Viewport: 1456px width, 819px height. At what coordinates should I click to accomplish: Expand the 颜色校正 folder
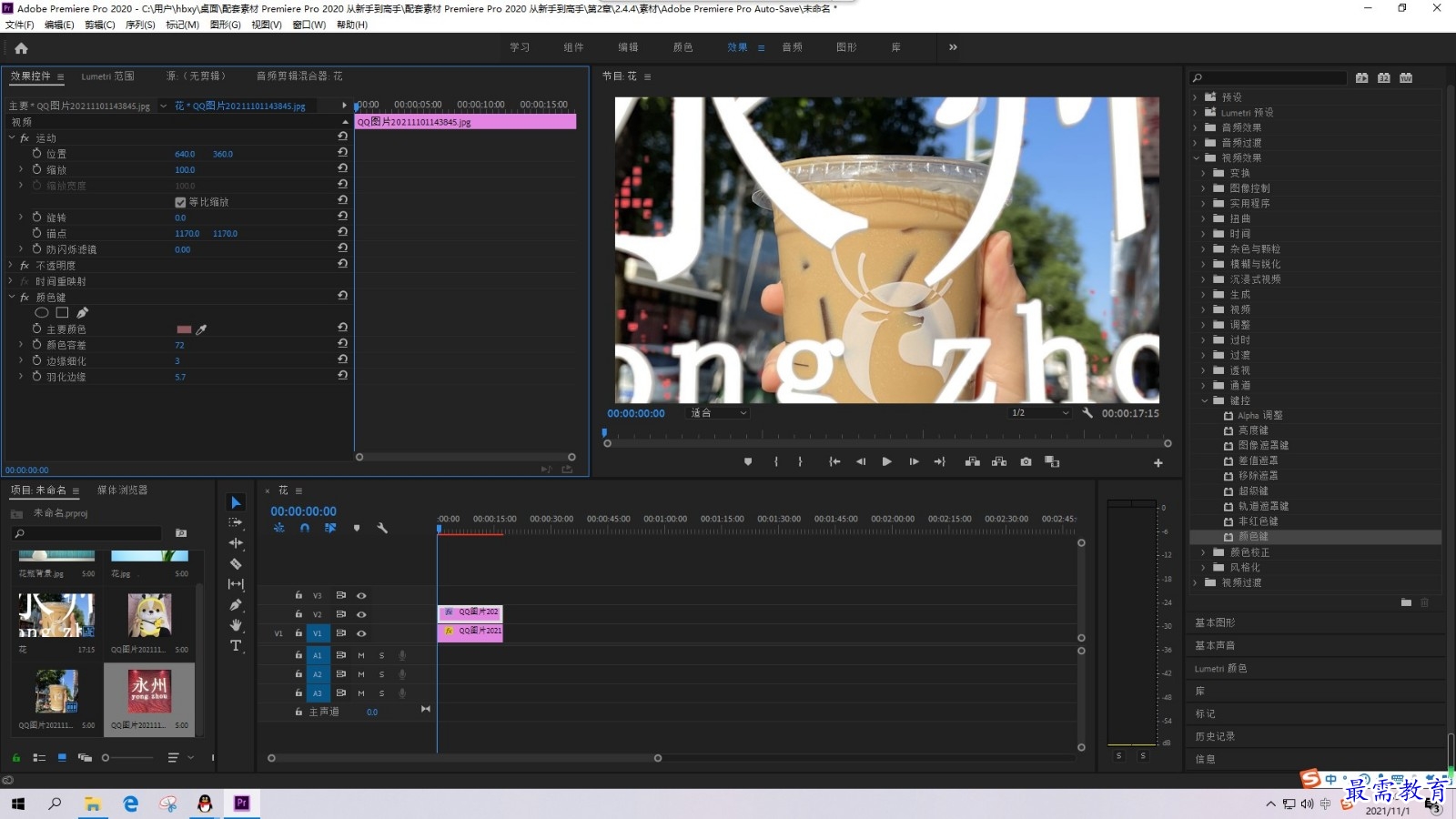[1204, 552]
